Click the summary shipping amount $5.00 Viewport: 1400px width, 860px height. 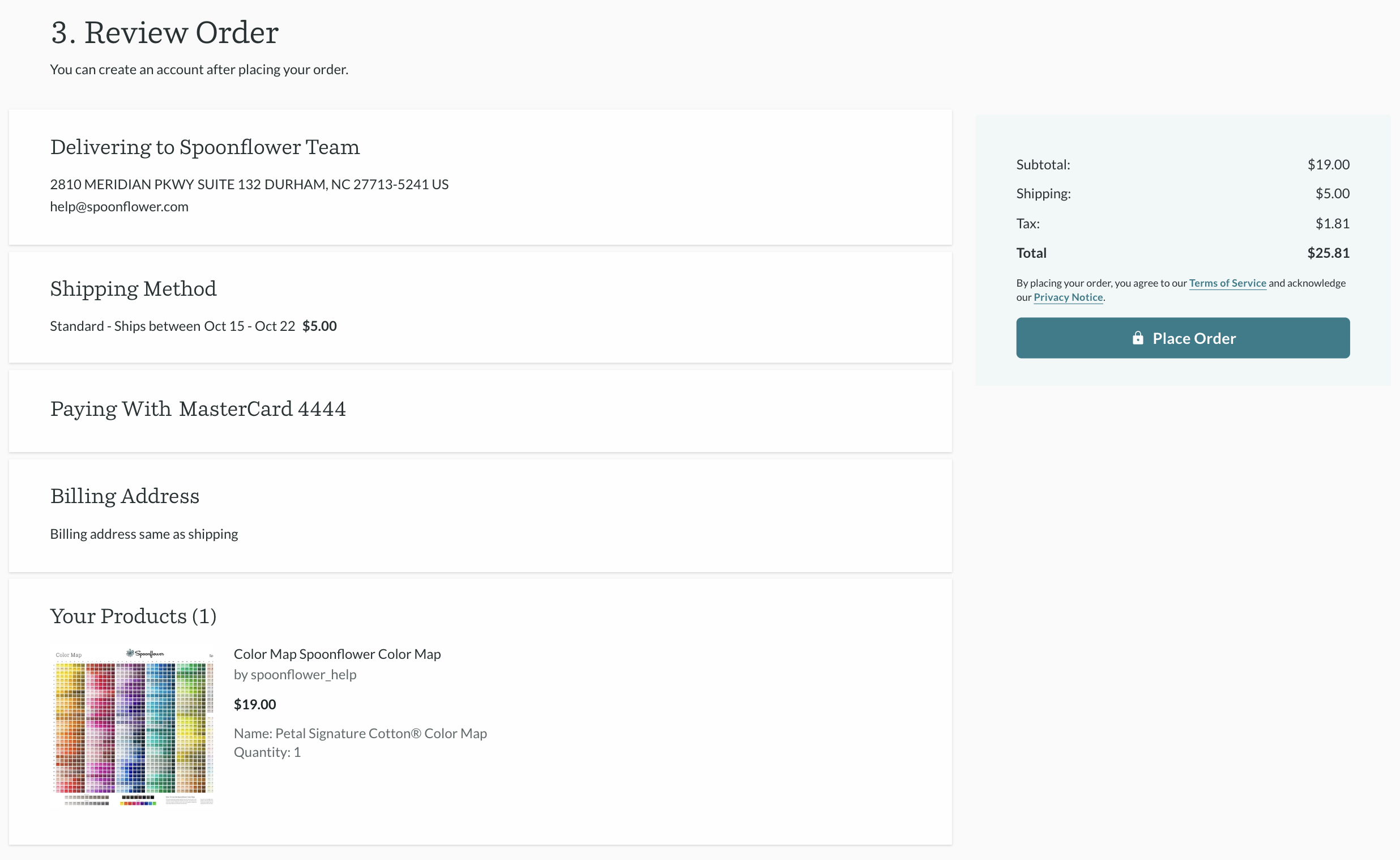tap(1333, 193)
